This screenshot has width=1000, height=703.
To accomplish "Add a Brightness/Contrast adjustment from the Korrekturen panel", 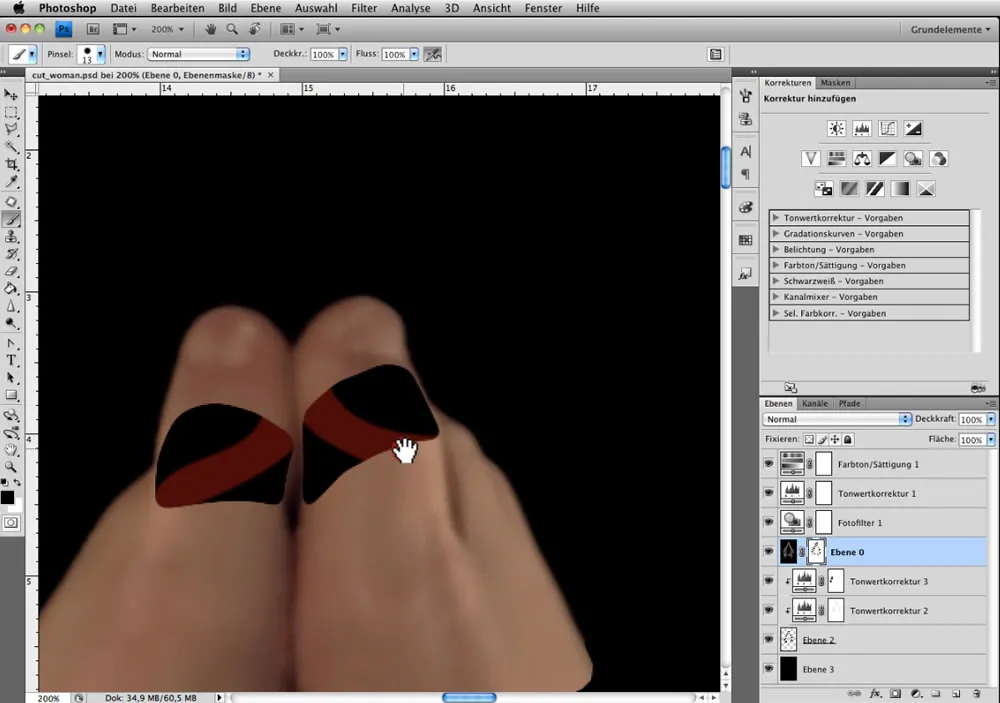I will coord(836,129).
